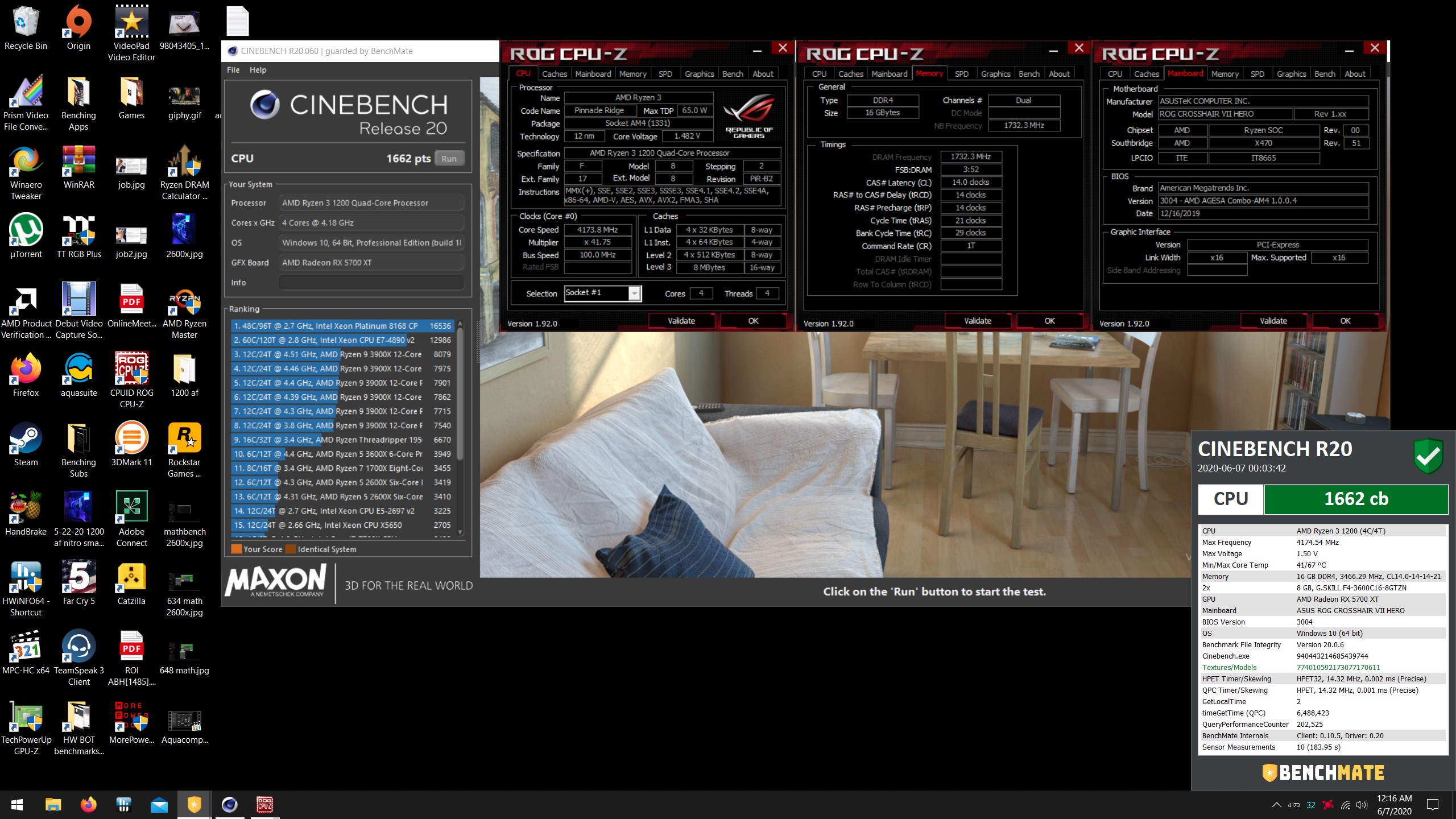Open Far Cry 5 shortcut
The height and width of the screenshot is (819, 1456).
point(78,582)
